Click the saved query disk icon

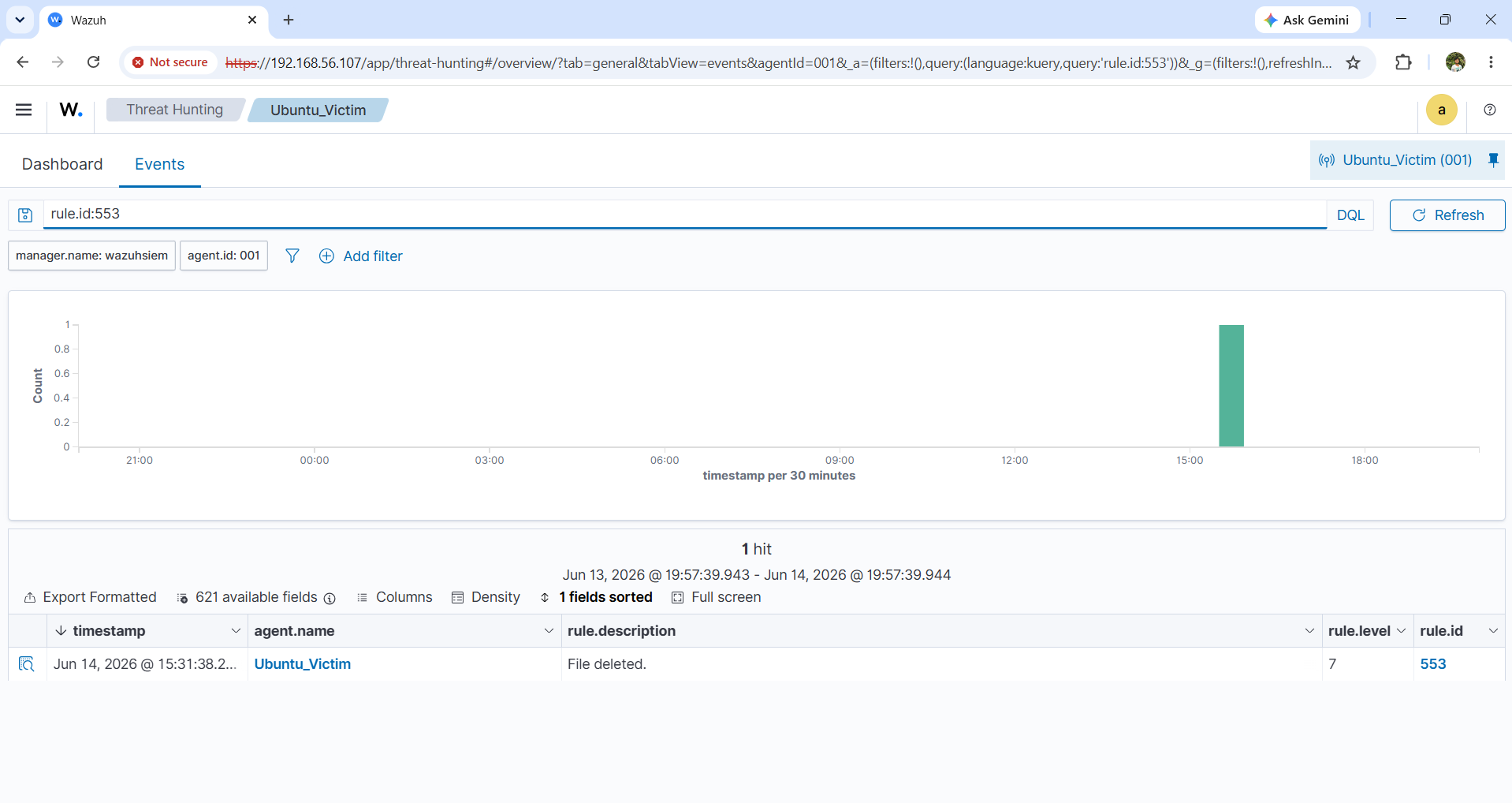tap(25, 215)
